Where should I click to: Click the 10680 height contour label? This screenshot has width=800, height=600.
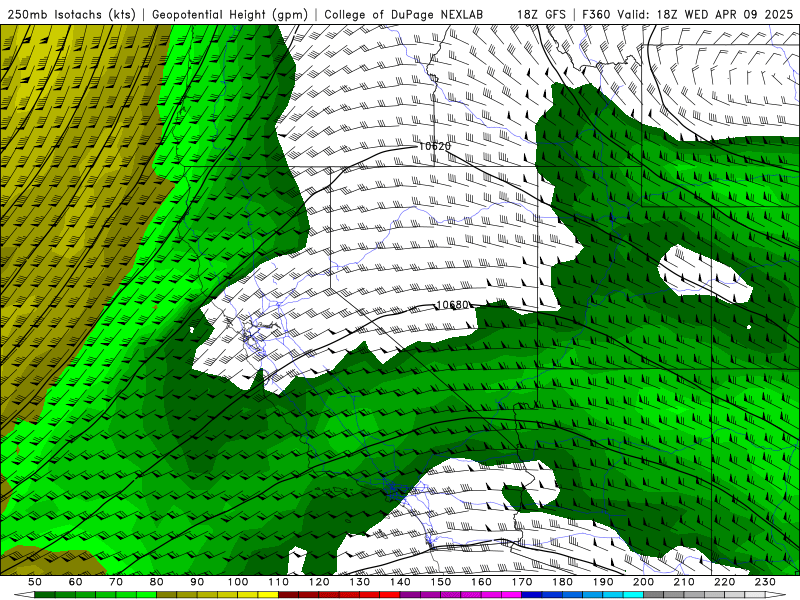[453, 305]
